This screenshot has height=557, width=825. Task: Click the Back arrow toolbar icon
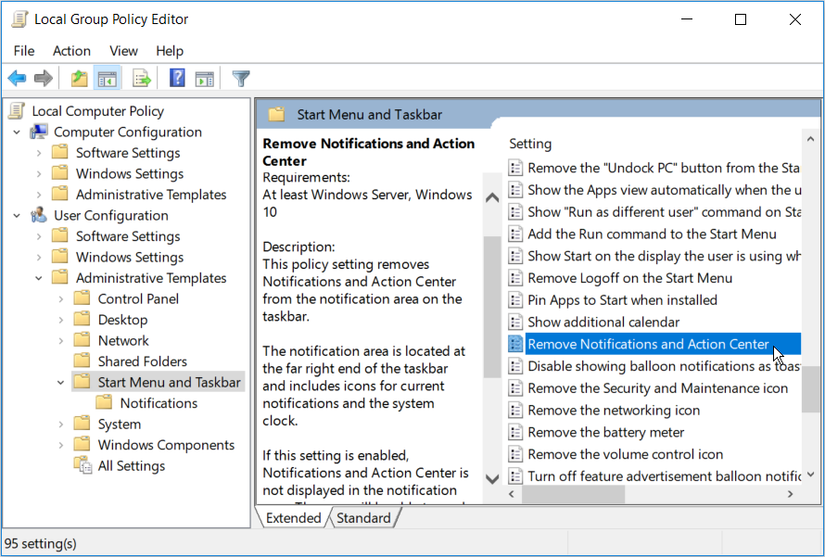click(17, 79)
